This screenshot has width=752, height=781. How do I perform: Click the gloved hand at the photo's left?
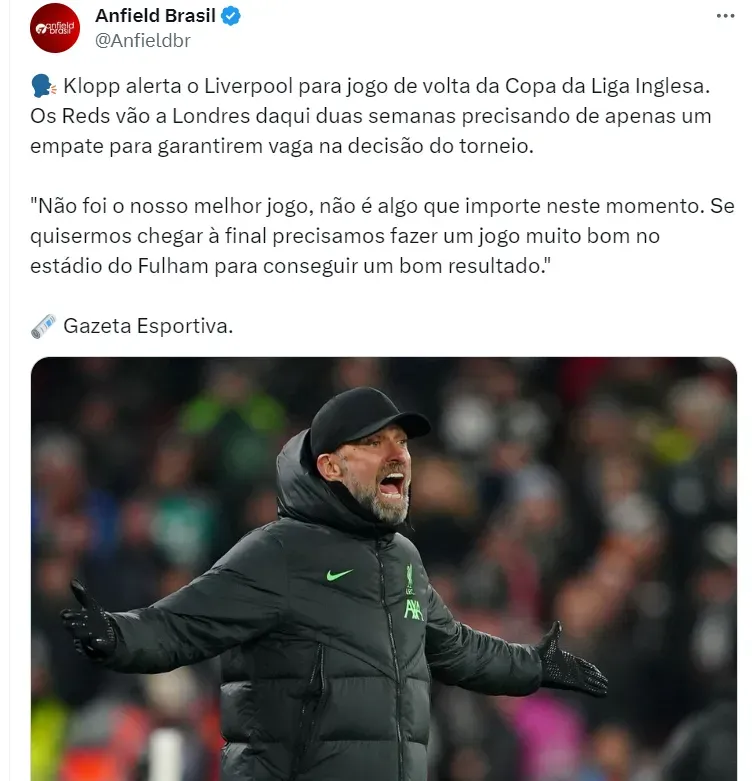tap(89, 619)
